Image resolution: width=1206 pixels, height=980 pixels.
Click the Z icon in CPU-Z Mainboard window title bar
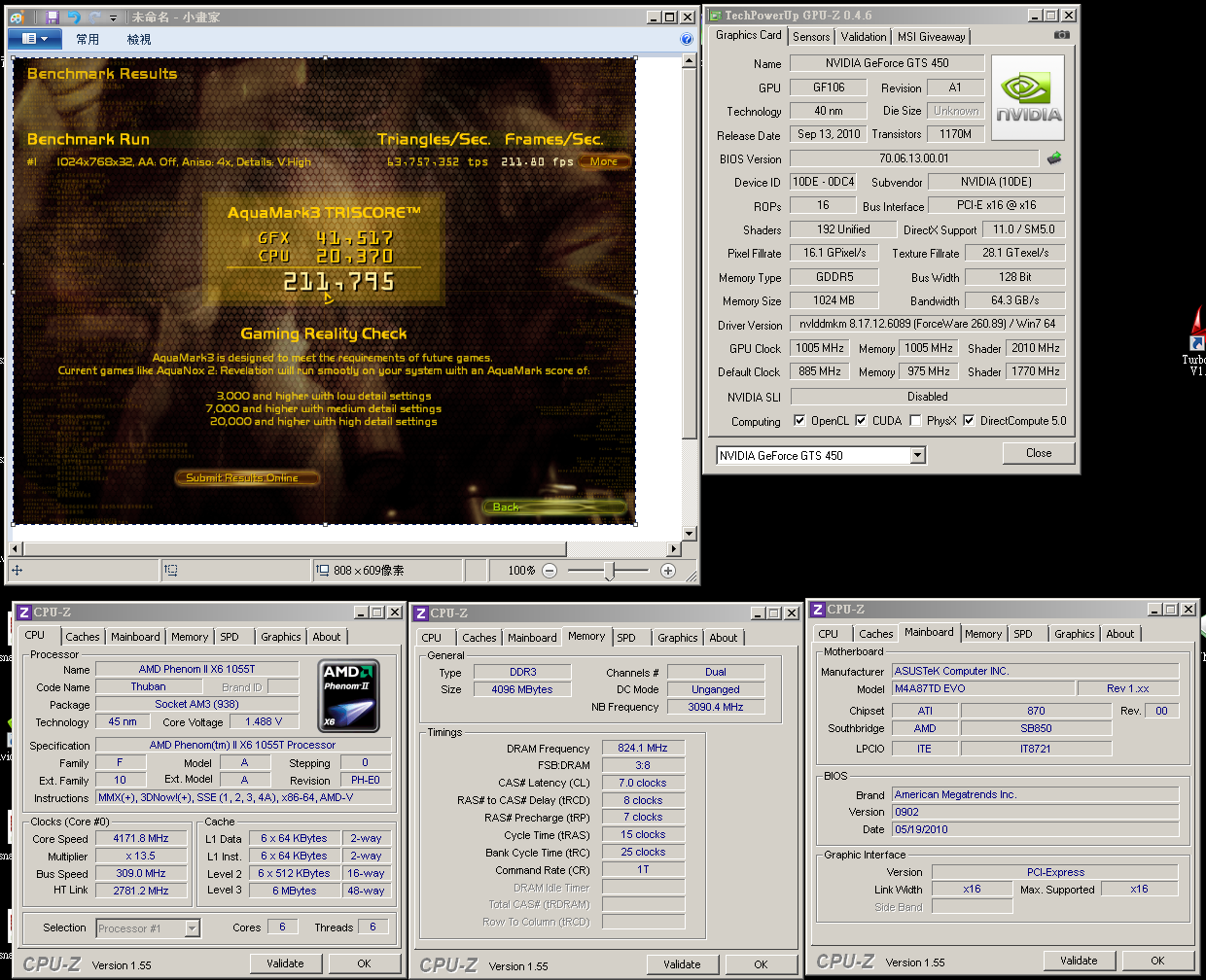(818, 610)
